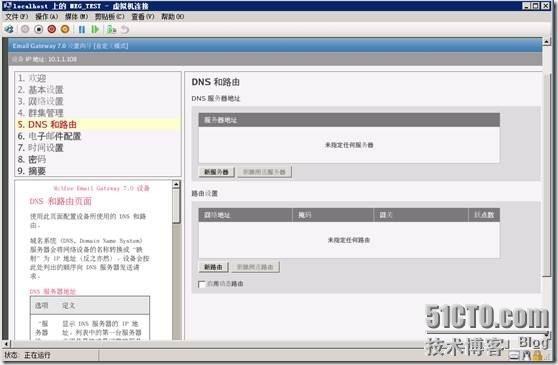Send Ctrl+Alt+Delete via the toolbar icon
Image resolution: width=558 pixels, height=365 pixels.
pos(9,30)
